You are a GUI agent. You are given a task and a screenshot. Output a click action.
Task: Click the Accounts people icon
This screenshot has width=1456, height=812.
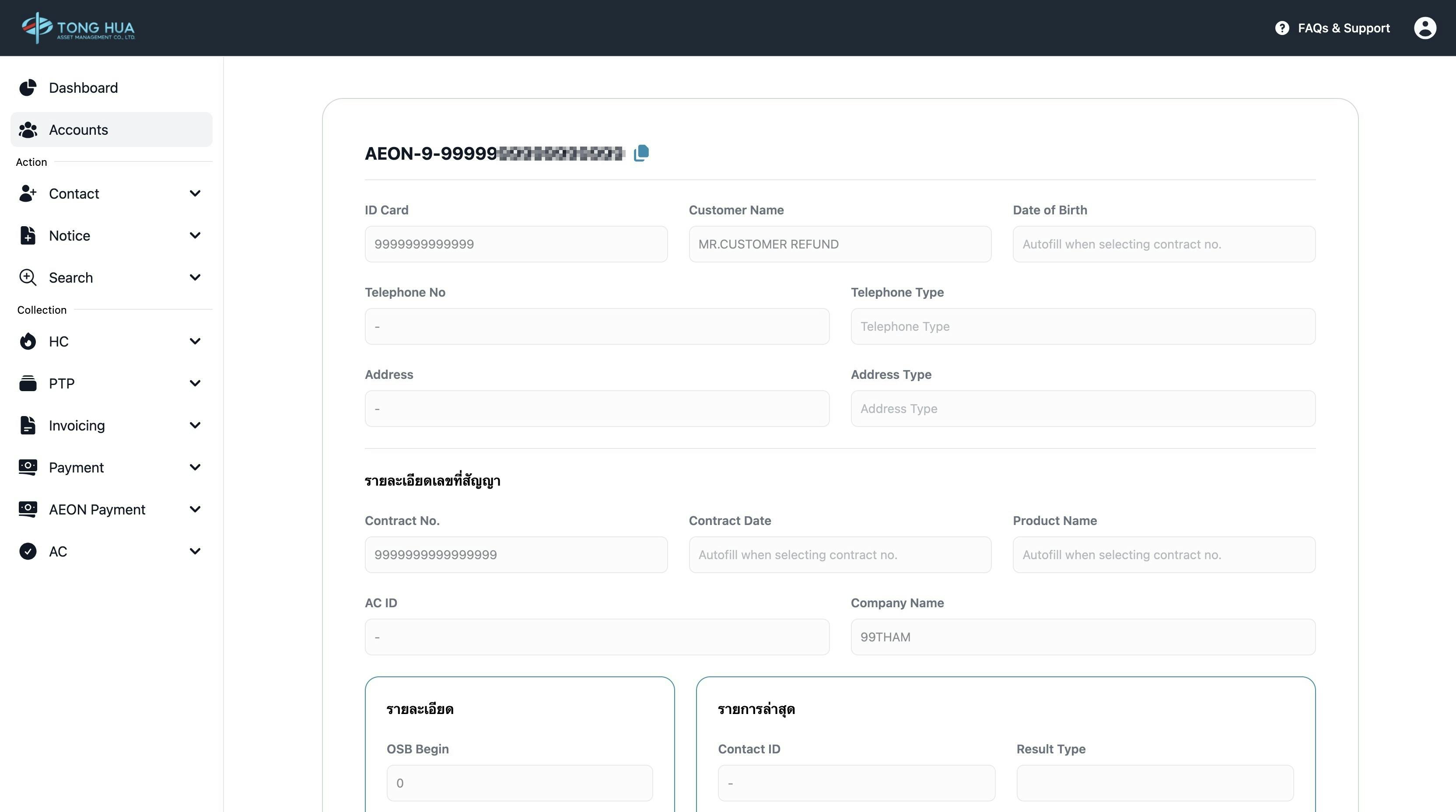click(28, 130)
